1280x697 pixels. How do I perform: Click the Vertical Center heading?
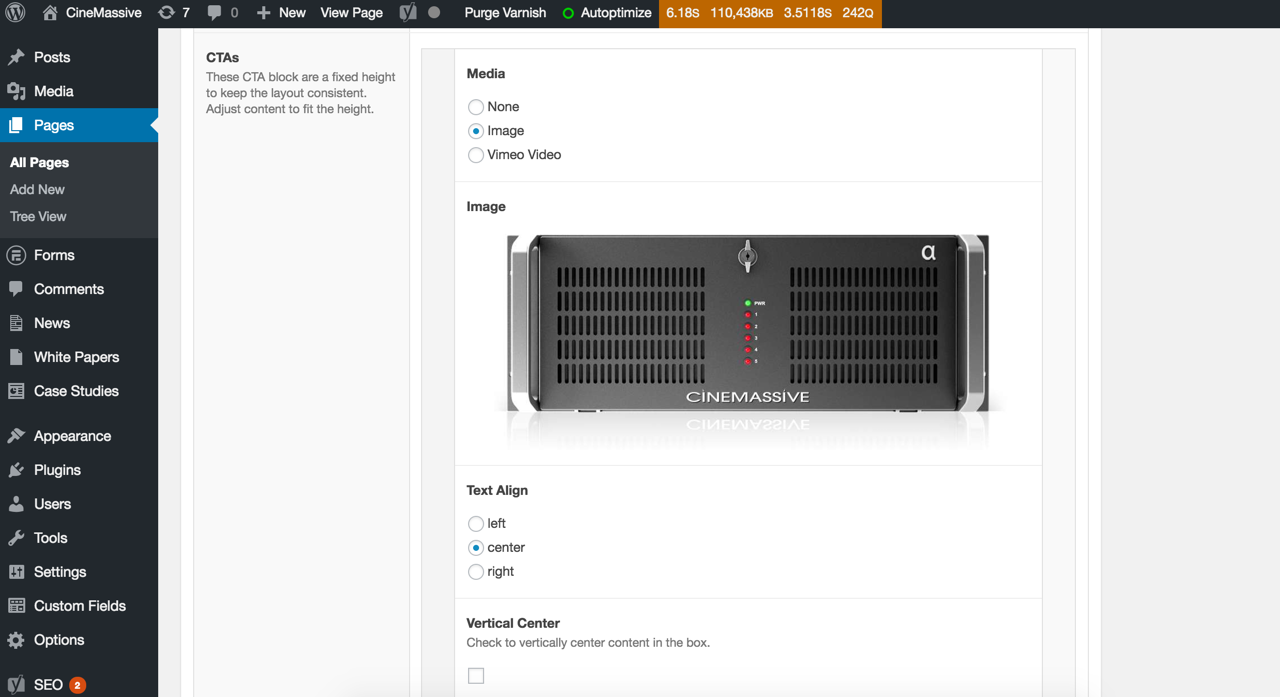513,623
